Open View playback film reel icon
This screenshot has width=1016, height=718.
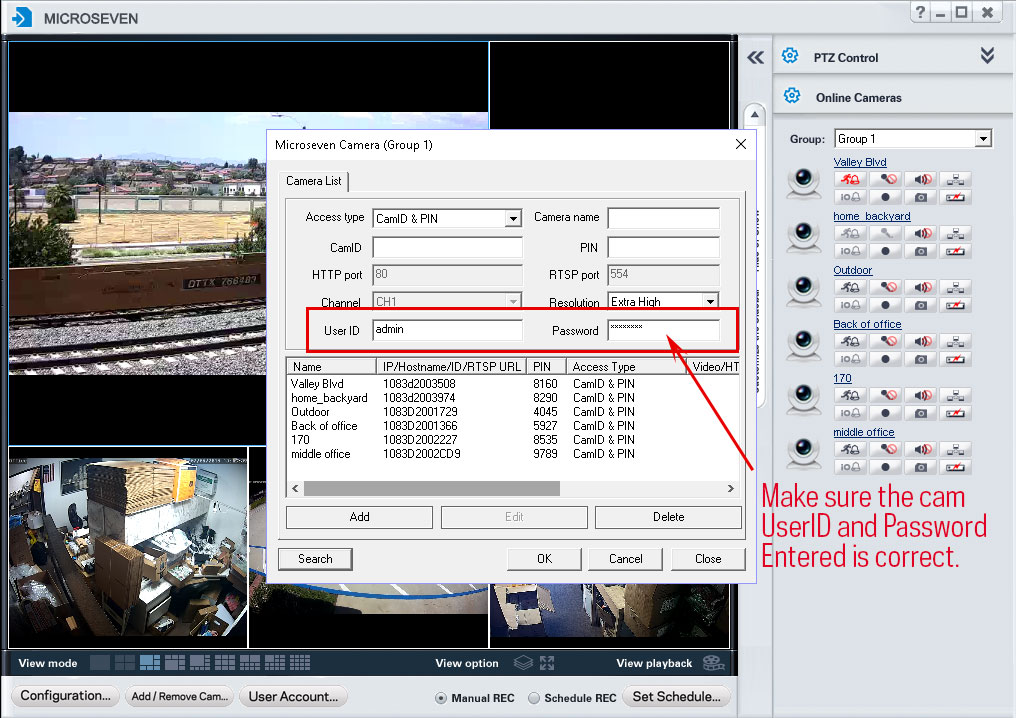(x=712, y=662)
